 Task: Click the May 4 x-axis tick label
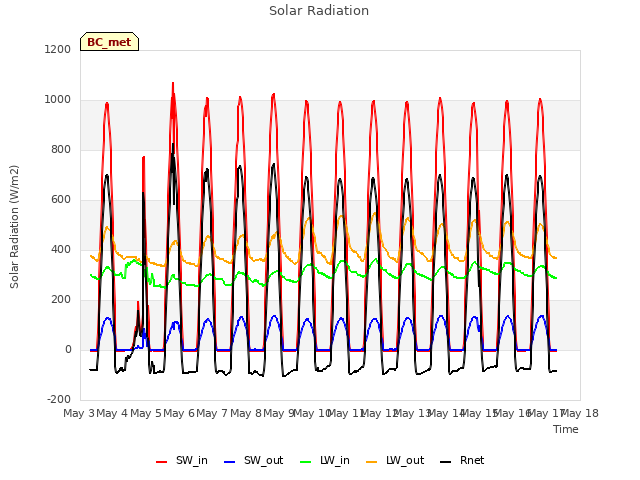pos(112,413)
